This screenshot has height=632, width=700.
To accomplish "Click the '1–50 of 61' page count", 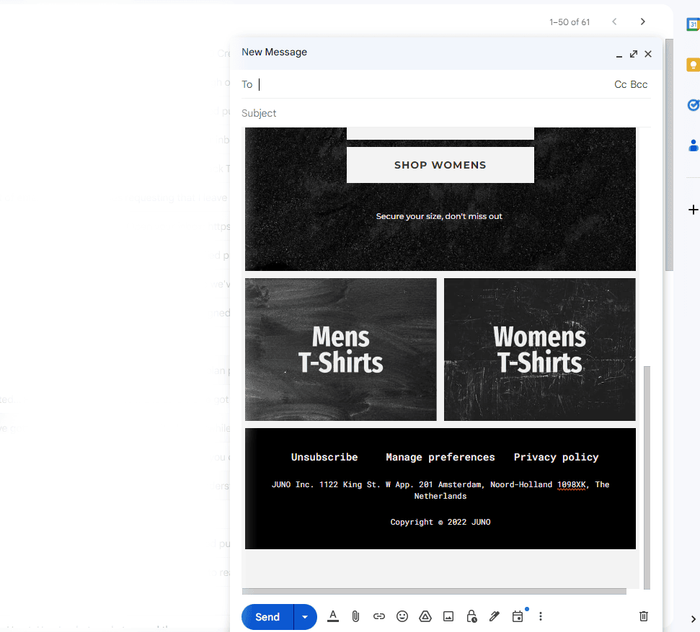I will point(570,22).
